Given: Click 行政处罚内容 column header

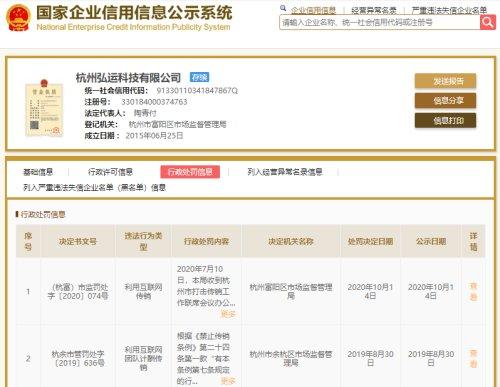Looking at the screenshot, I should (206, 241).
